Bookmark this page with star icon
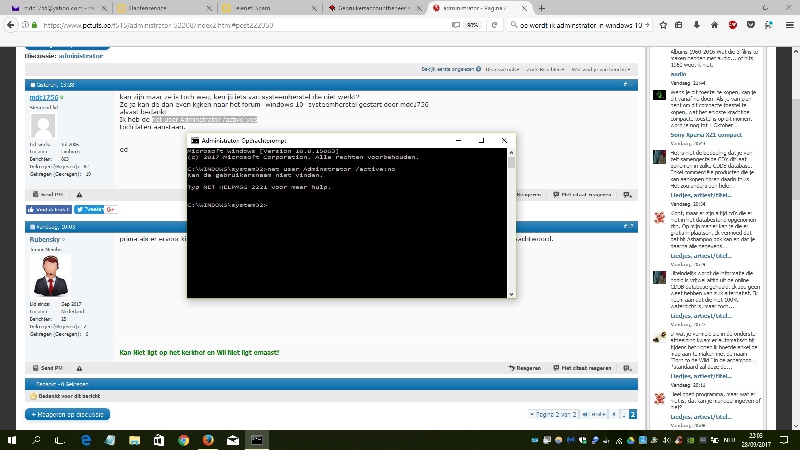 [663, 24]
